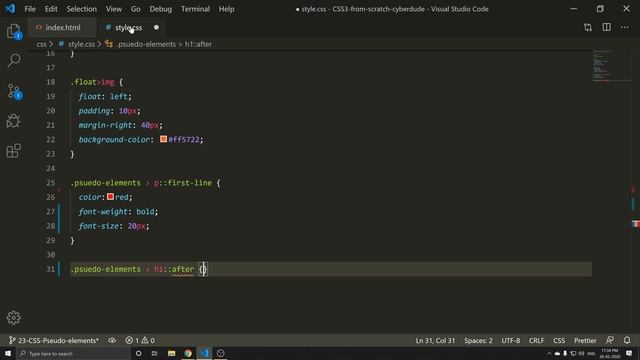Switch to VS Code taskbar icon

(x=204, y=353)
